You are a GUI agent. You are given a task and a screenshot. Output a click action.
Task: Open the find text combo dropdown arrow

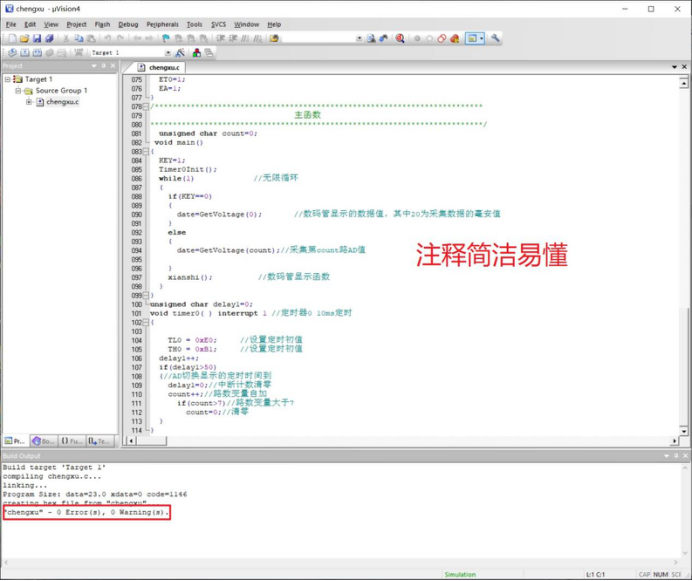coord(359,38)
